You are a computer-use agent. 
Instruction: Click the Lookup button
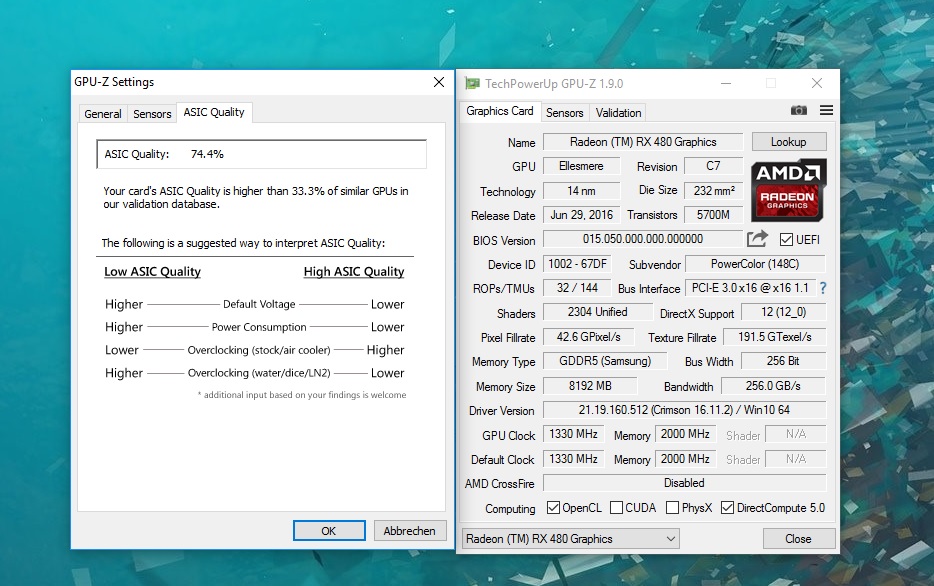pos(789,142)
